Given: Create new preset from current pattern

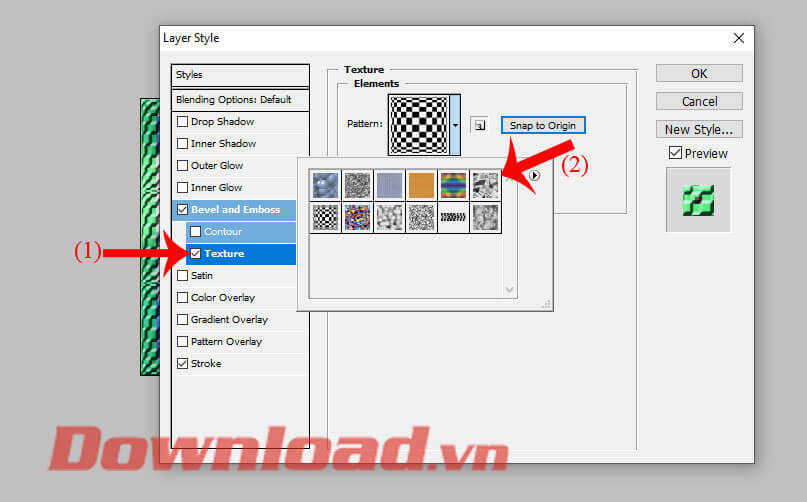Looking at the screenshot, I should [480, 125].
